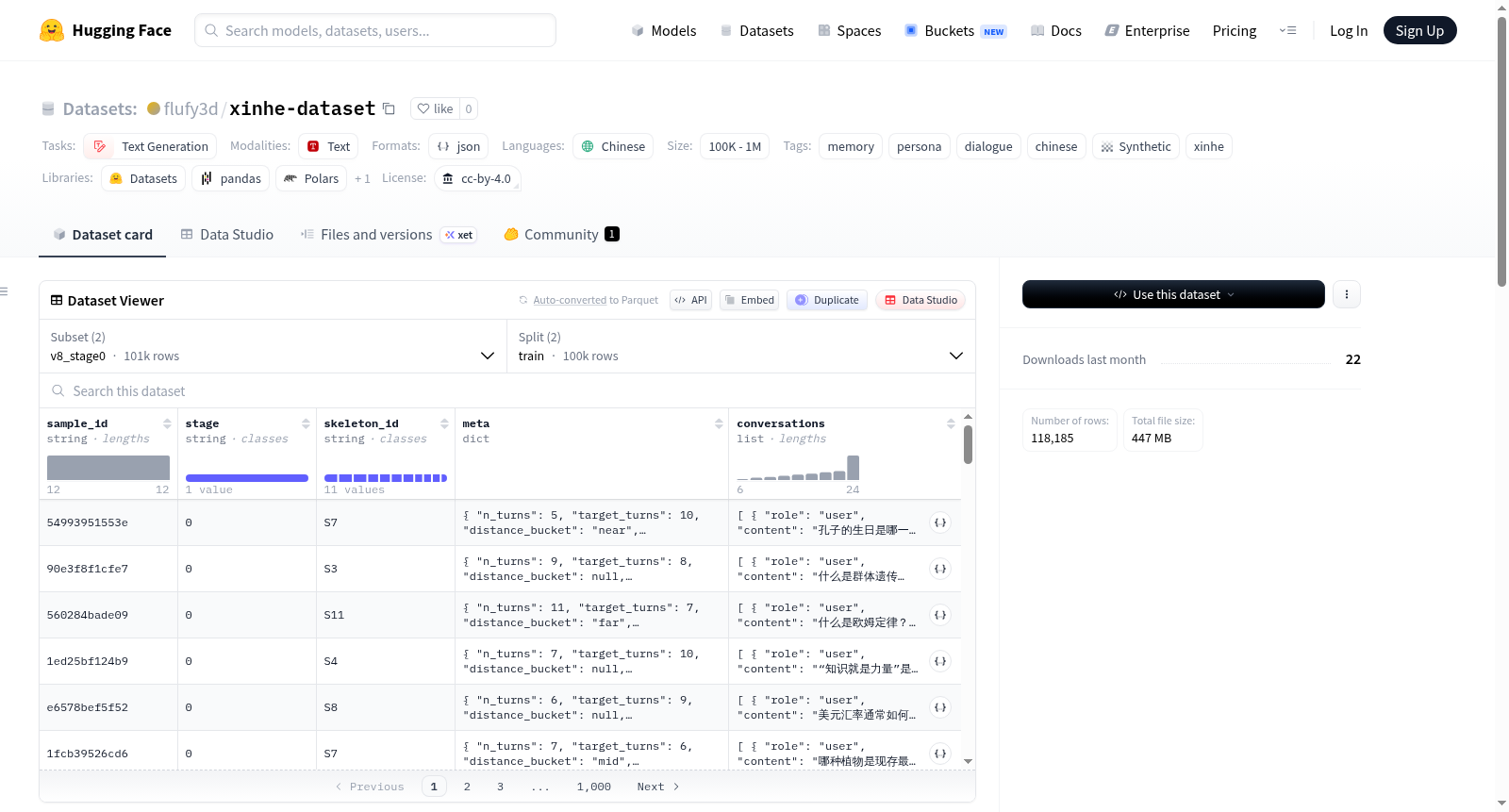The height and width of the screenshot is (812, 1509).
Task: Click the flufy3d user avatar
Action: click(154, 108)
